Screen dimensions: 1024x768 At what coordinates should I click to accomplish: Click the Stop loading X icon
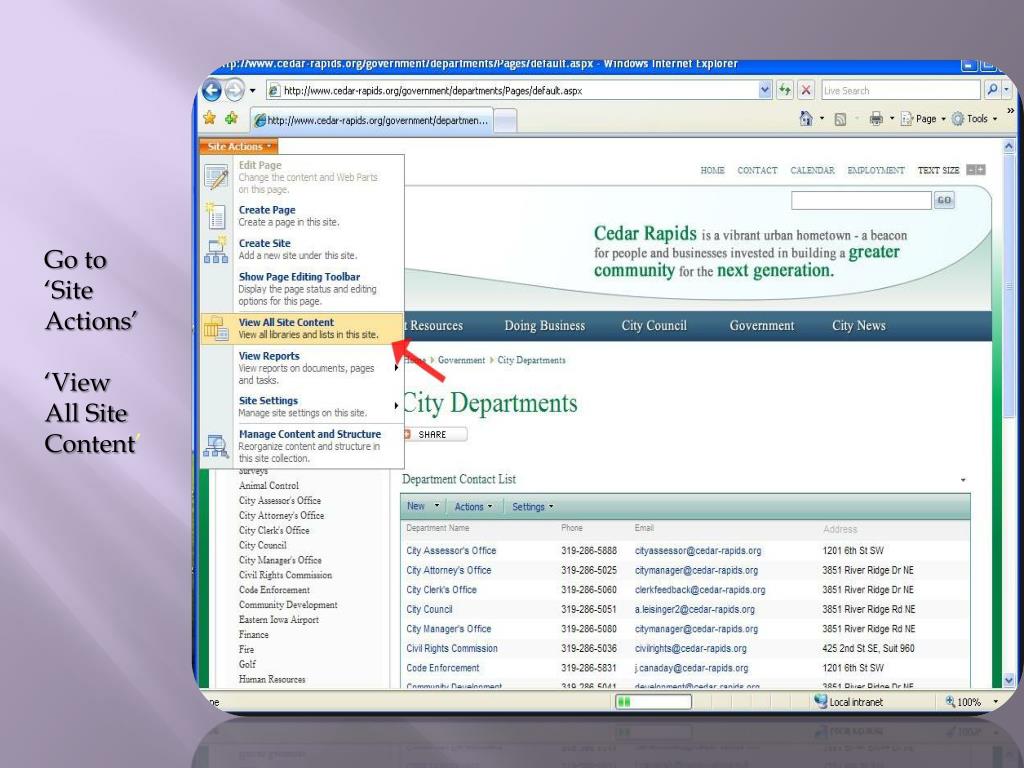[x=807, y=90]
